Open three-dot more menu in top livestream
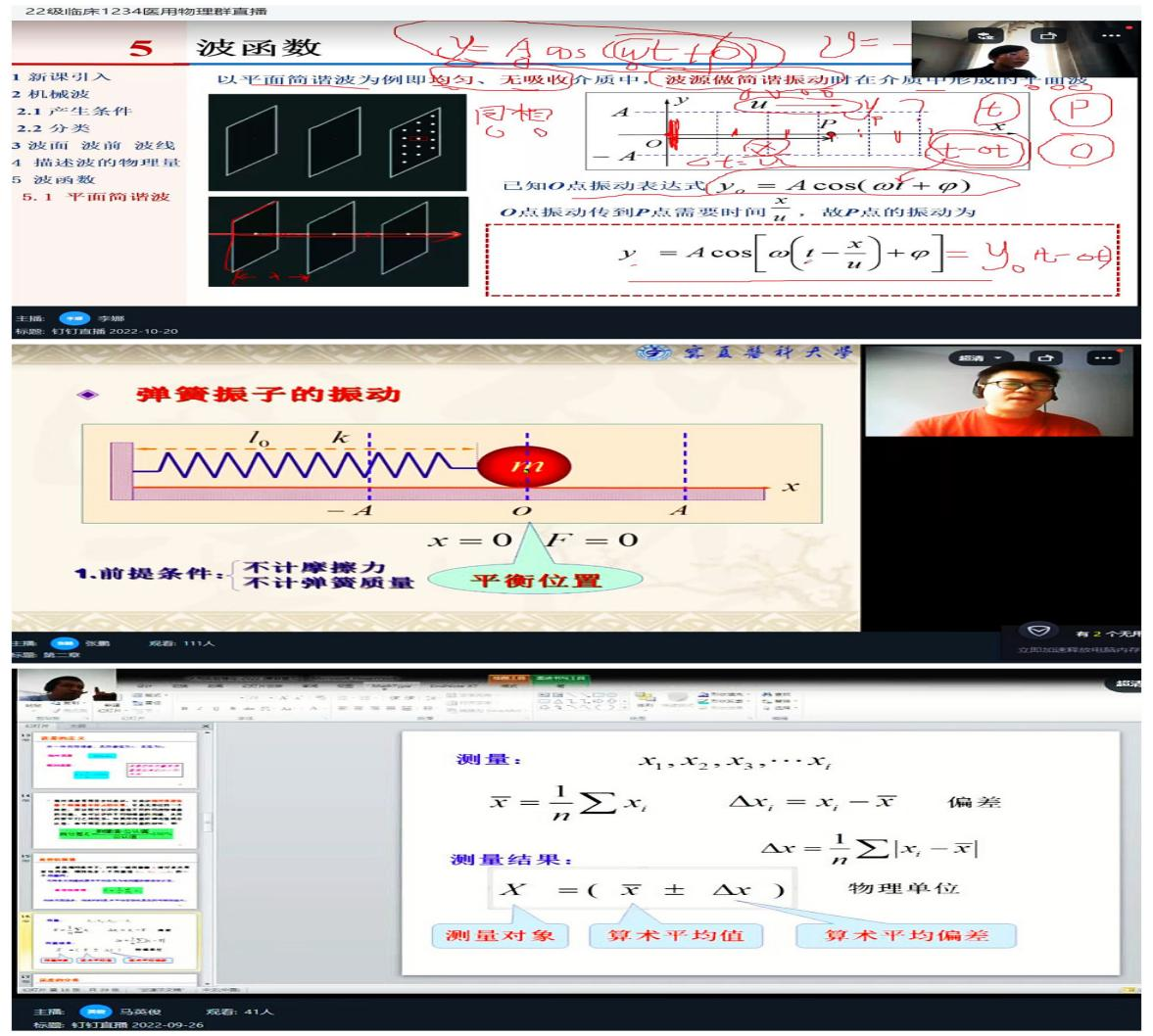 [1109, 35]
